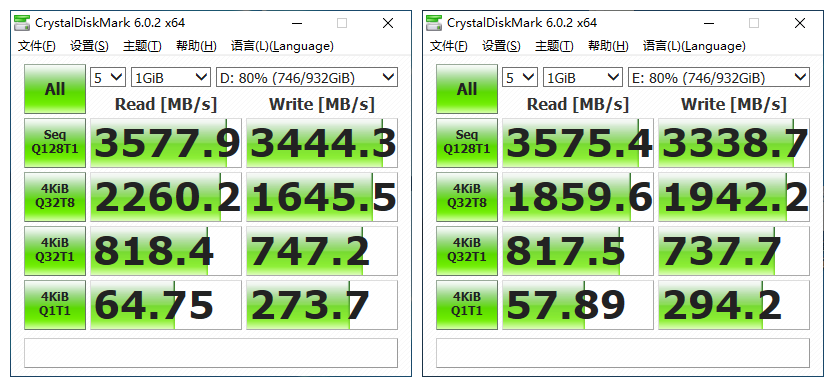Open 语言(L)(Language) menu in the right window

(x=695, y=46)
